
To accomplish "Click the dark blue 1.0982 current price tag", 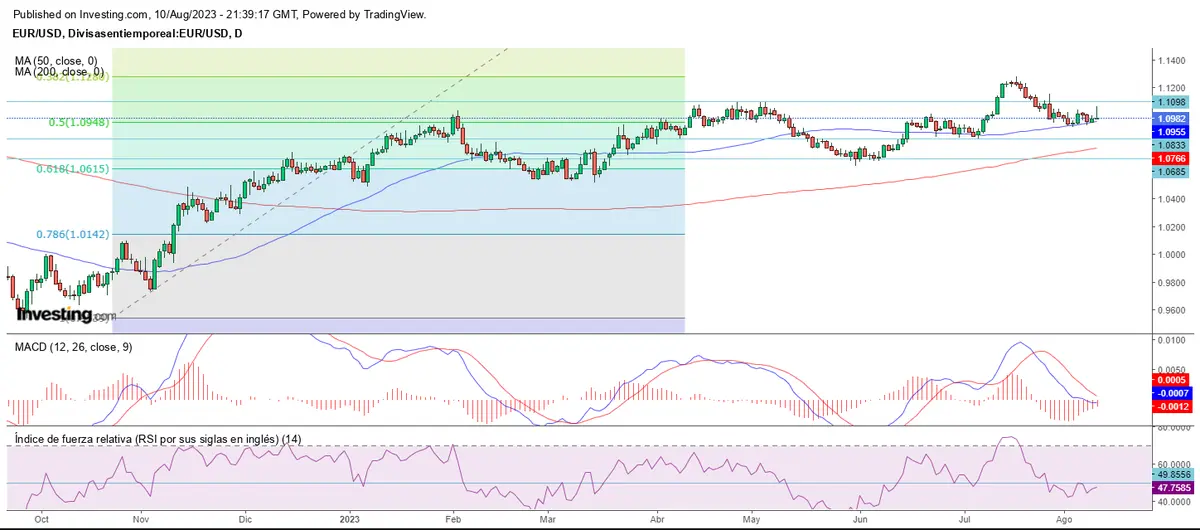I will 1169,119.
